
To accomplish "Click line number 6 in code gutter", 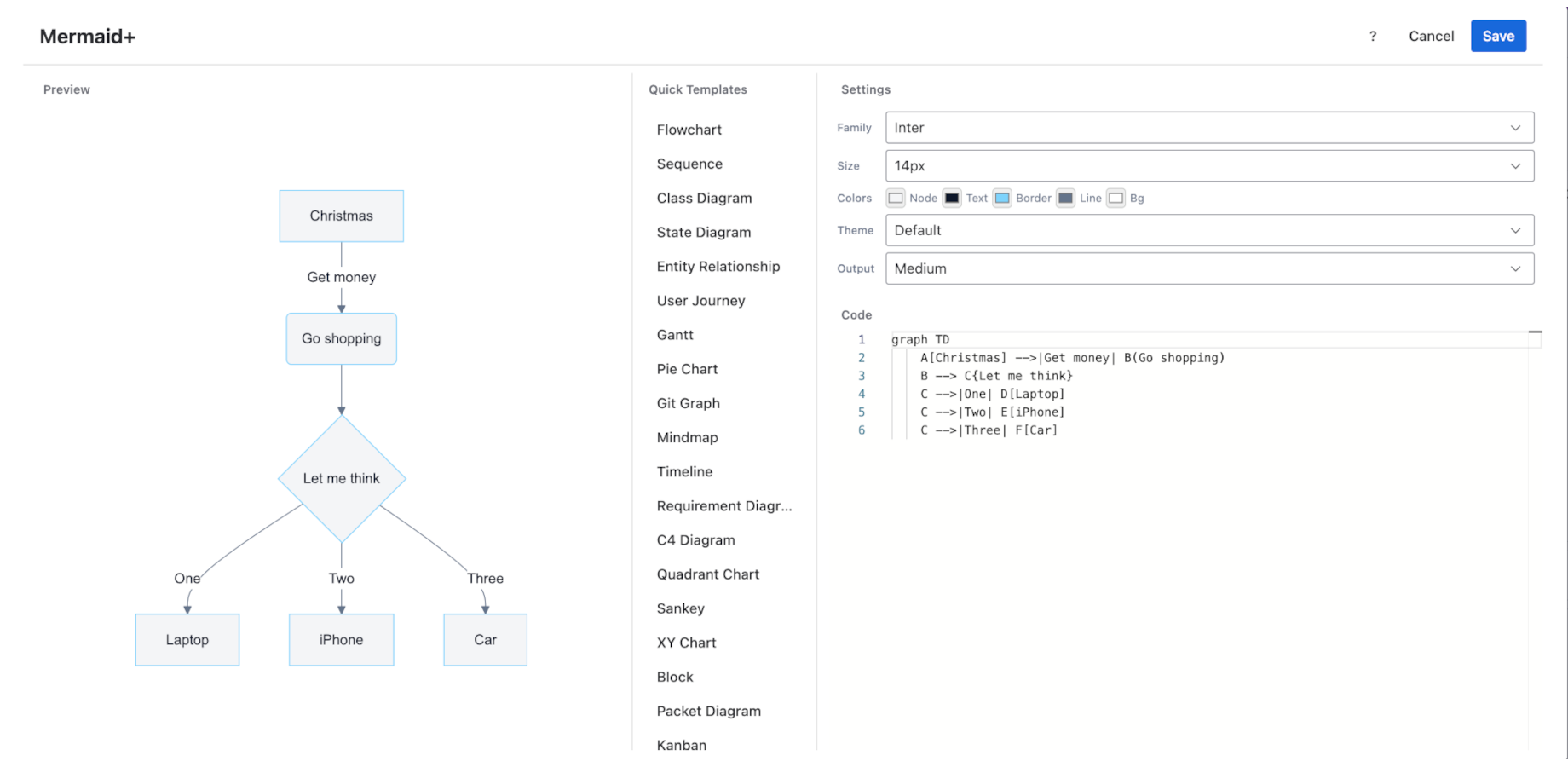I will pos(862,430).
